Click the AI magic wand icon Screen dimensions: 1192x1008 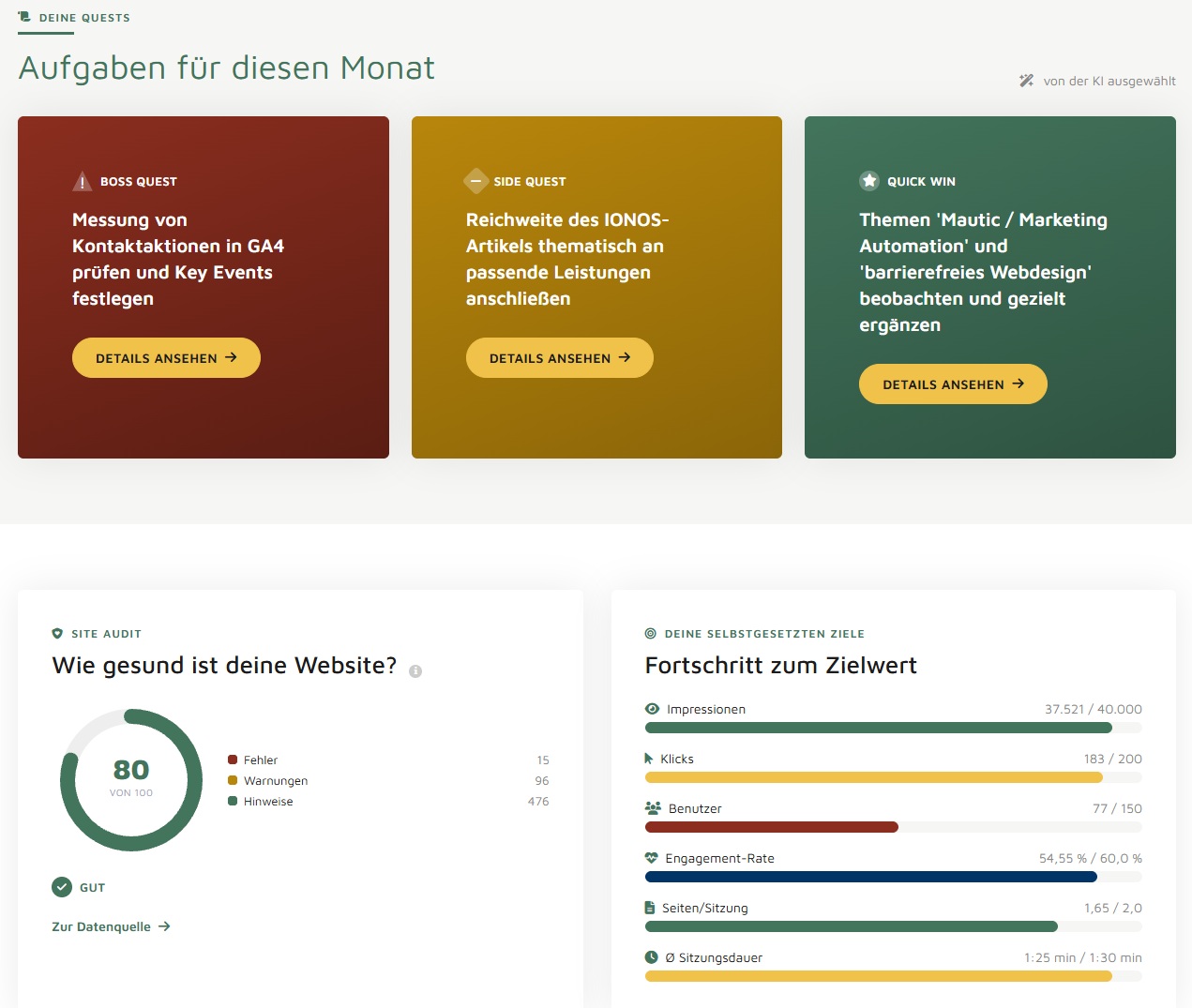[x=1027, y=81]
